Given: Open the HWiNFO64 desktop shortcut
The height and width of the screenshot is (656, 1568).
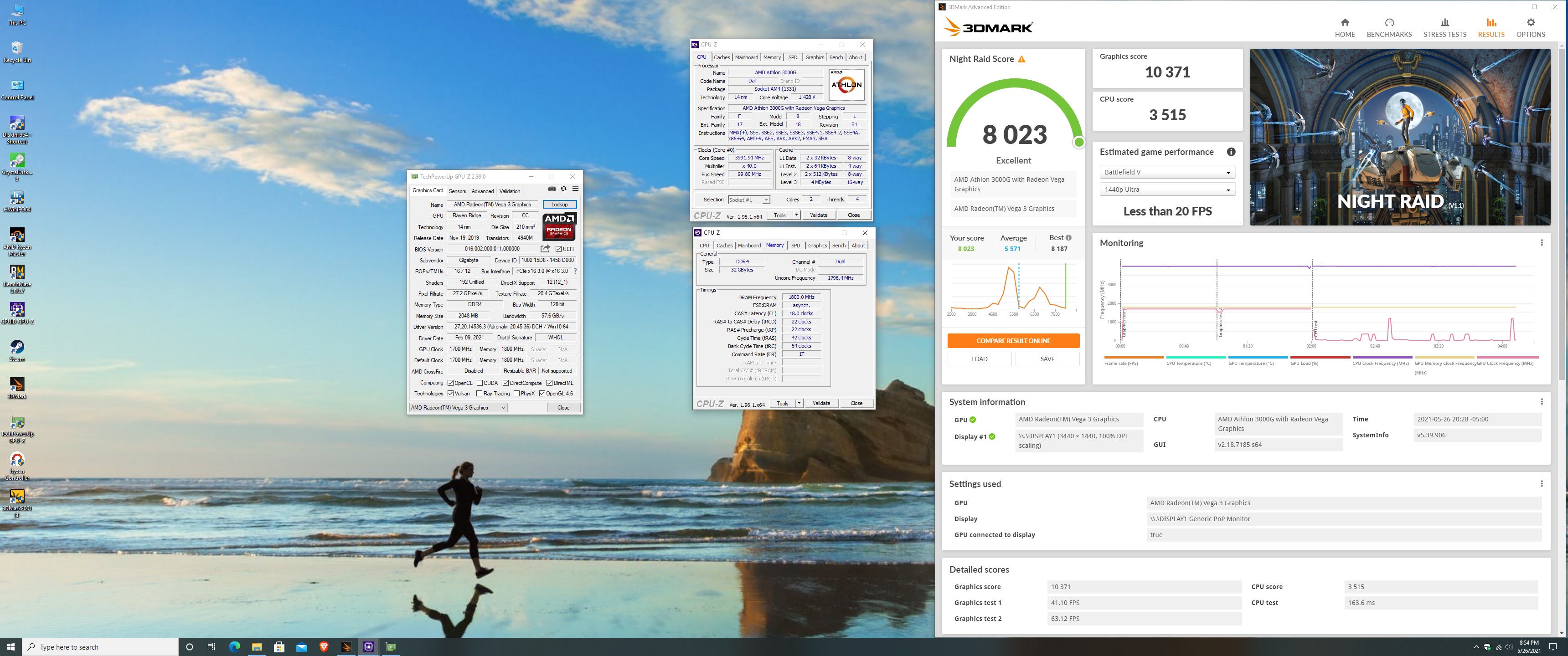Looking at the screenshot, I should (x=17, y=201).
